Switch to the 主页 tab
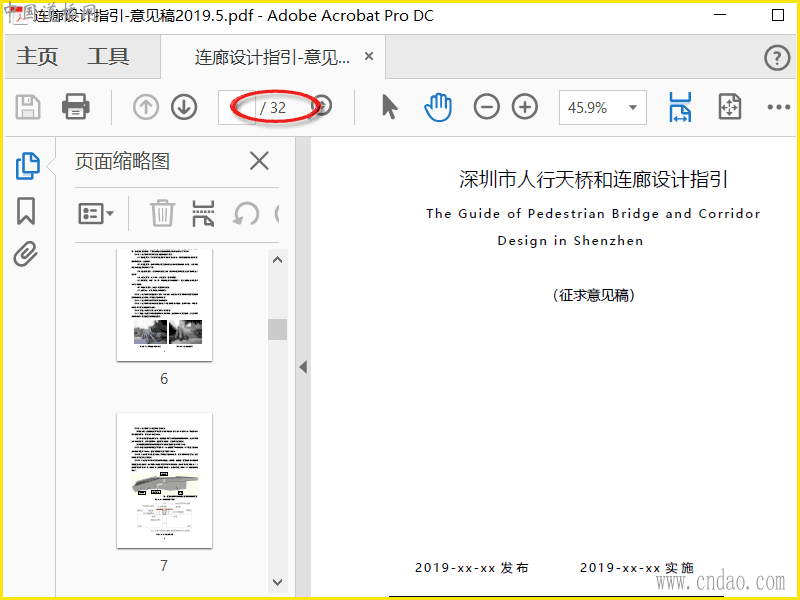 click(37, 56)
